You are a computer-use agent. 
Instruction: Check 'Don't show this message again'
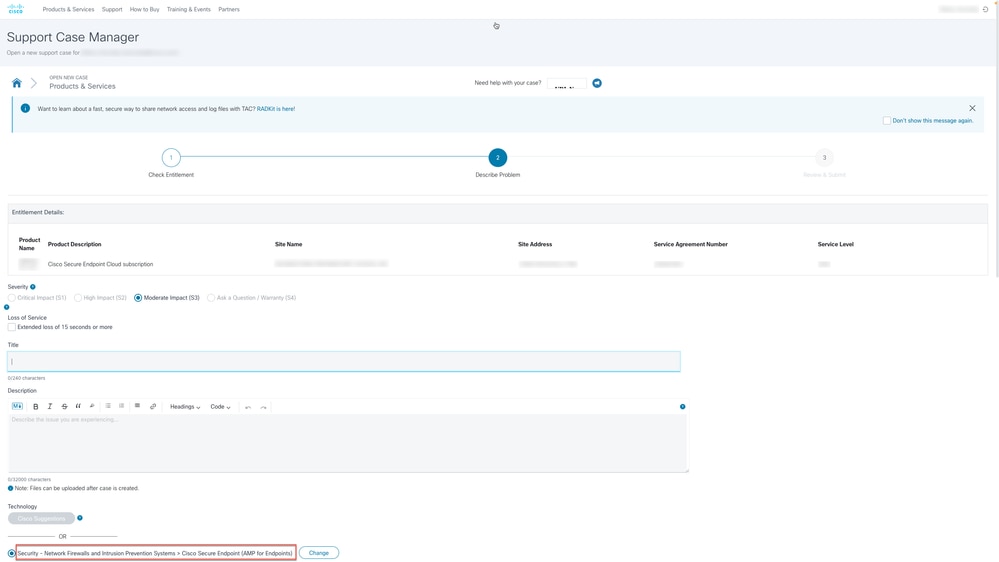(x=887, y=120)
